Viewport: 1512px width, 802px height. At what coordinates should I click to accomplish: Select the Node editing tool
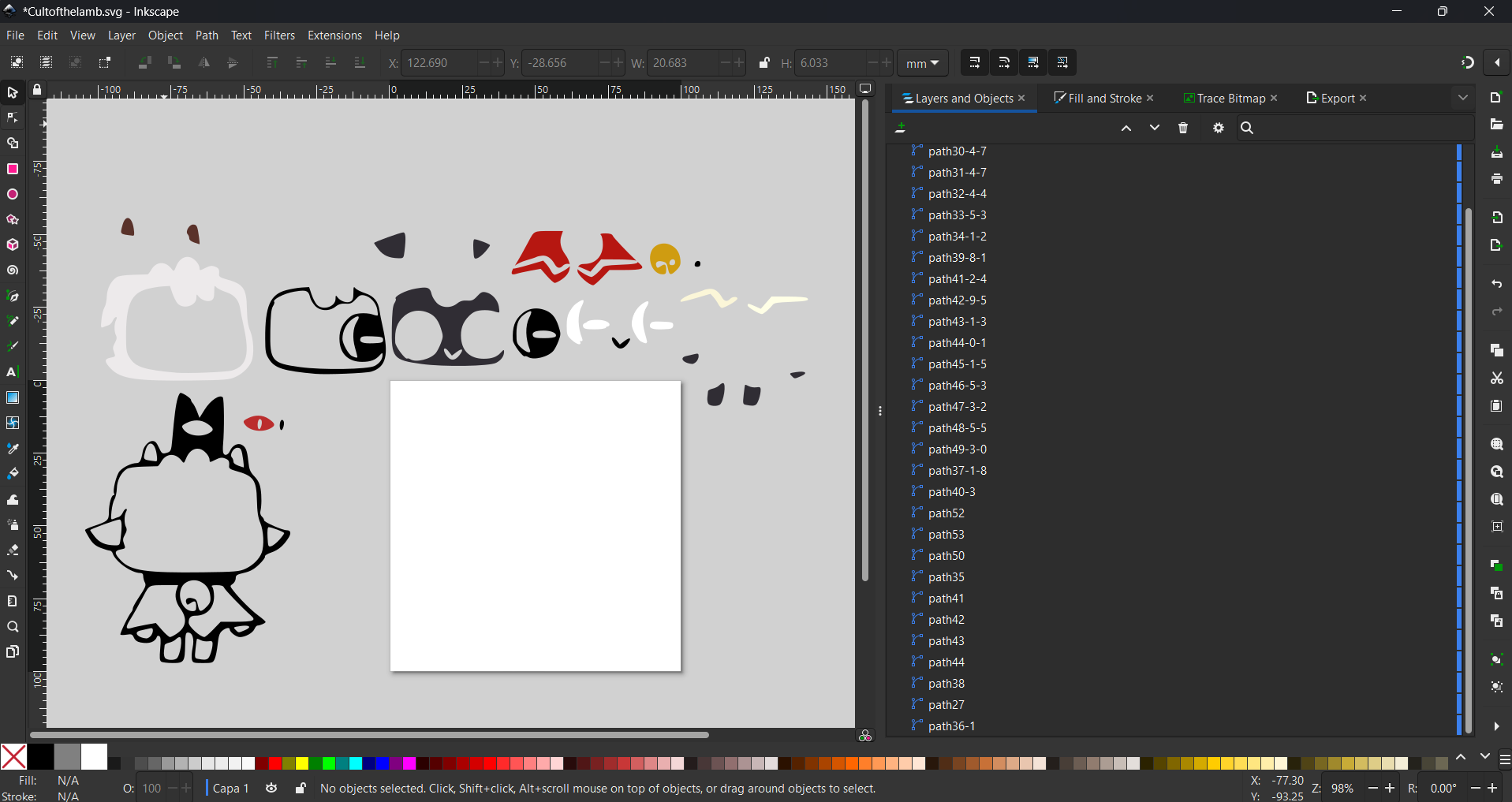coord(13,118)
